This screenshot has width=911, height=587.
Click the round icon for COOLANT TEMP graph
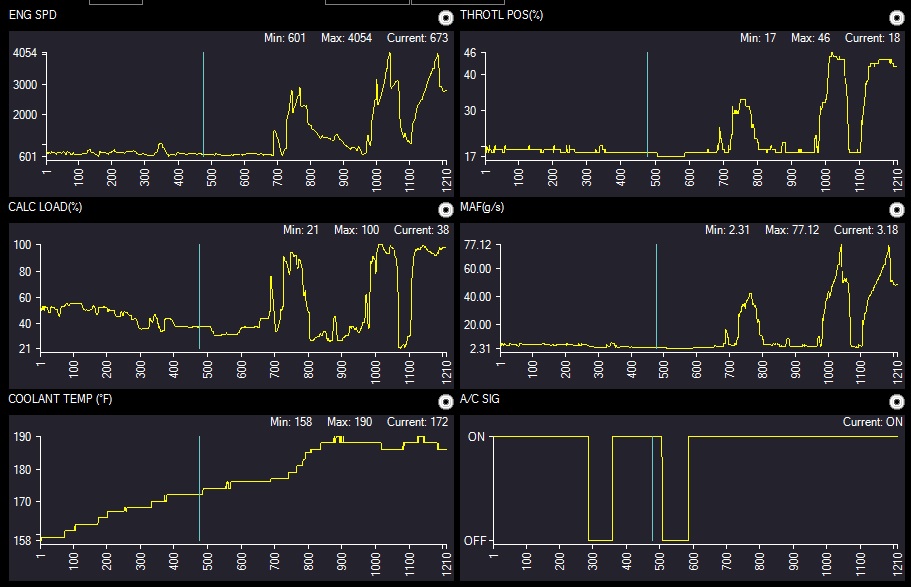coord(446,402)
